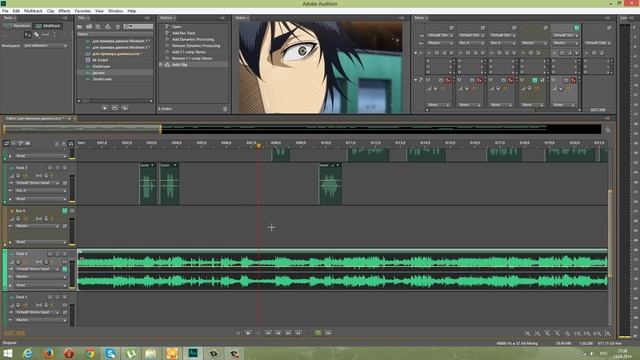Click the Mixer panel horizontal scrollbar
This screenshot has width=640, height=360.
coord(503,110)
